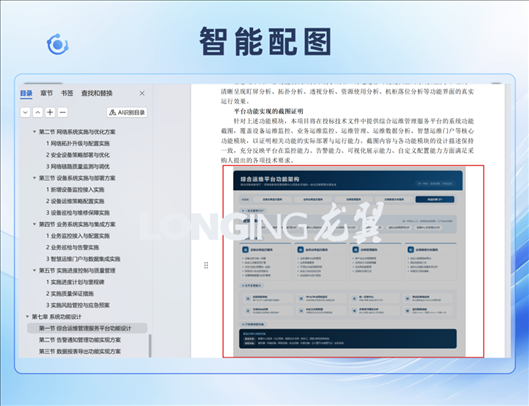Collapse 第二节 网络系统实施与优化方案
Viewport: 529px width, 406px height.
34,132
